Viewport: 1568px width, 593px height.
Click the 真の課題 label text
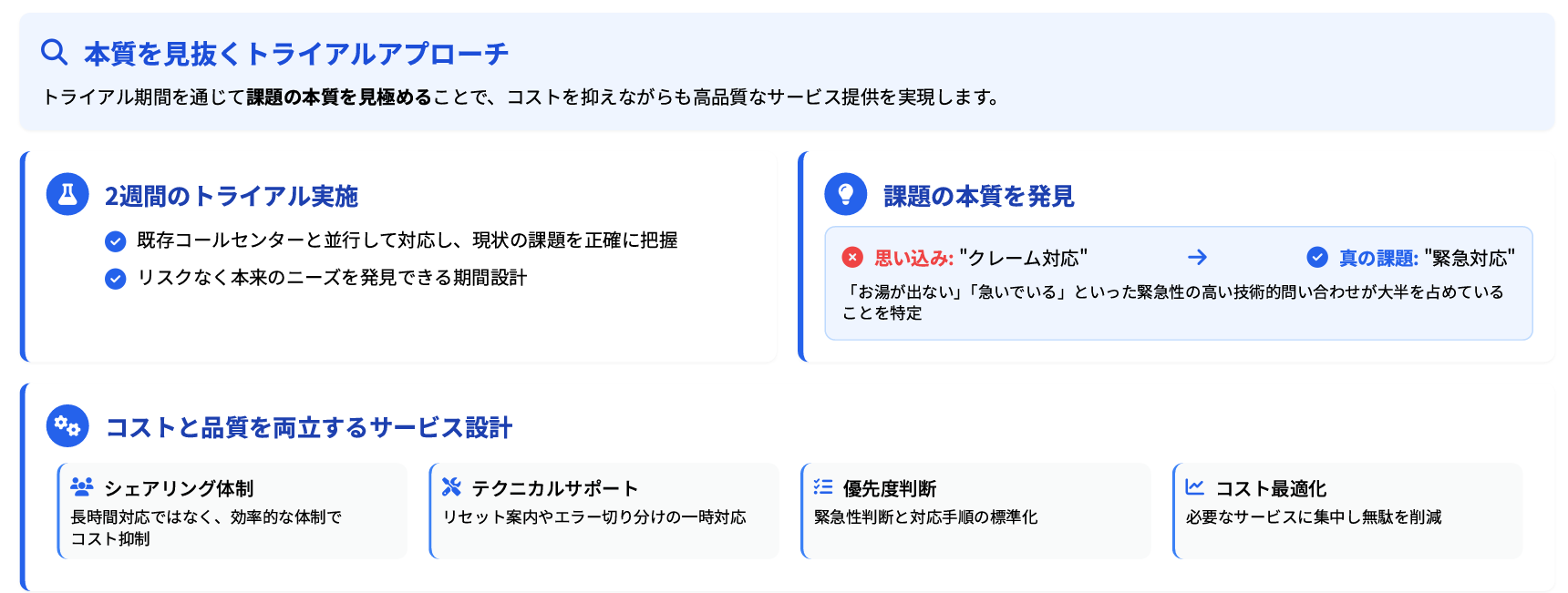tap(1377, 259)
